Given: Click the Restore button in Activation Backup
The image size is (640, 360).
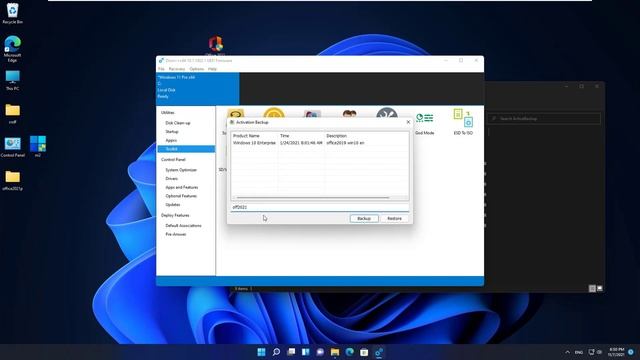Looking at the screenshot, I should pyautogui.click(x=394, y=218).
